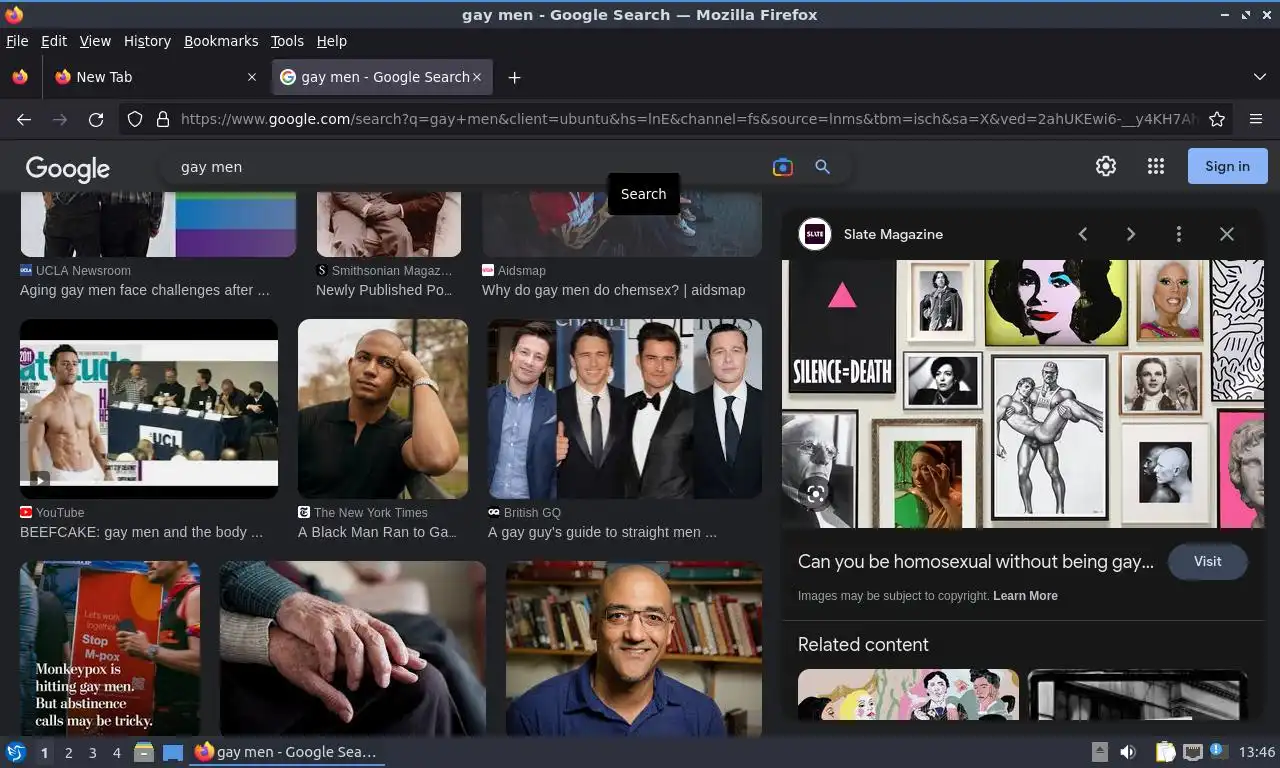Open a new tab with plus button
This screenshot has height=768, width=1280.
[514, 77]
